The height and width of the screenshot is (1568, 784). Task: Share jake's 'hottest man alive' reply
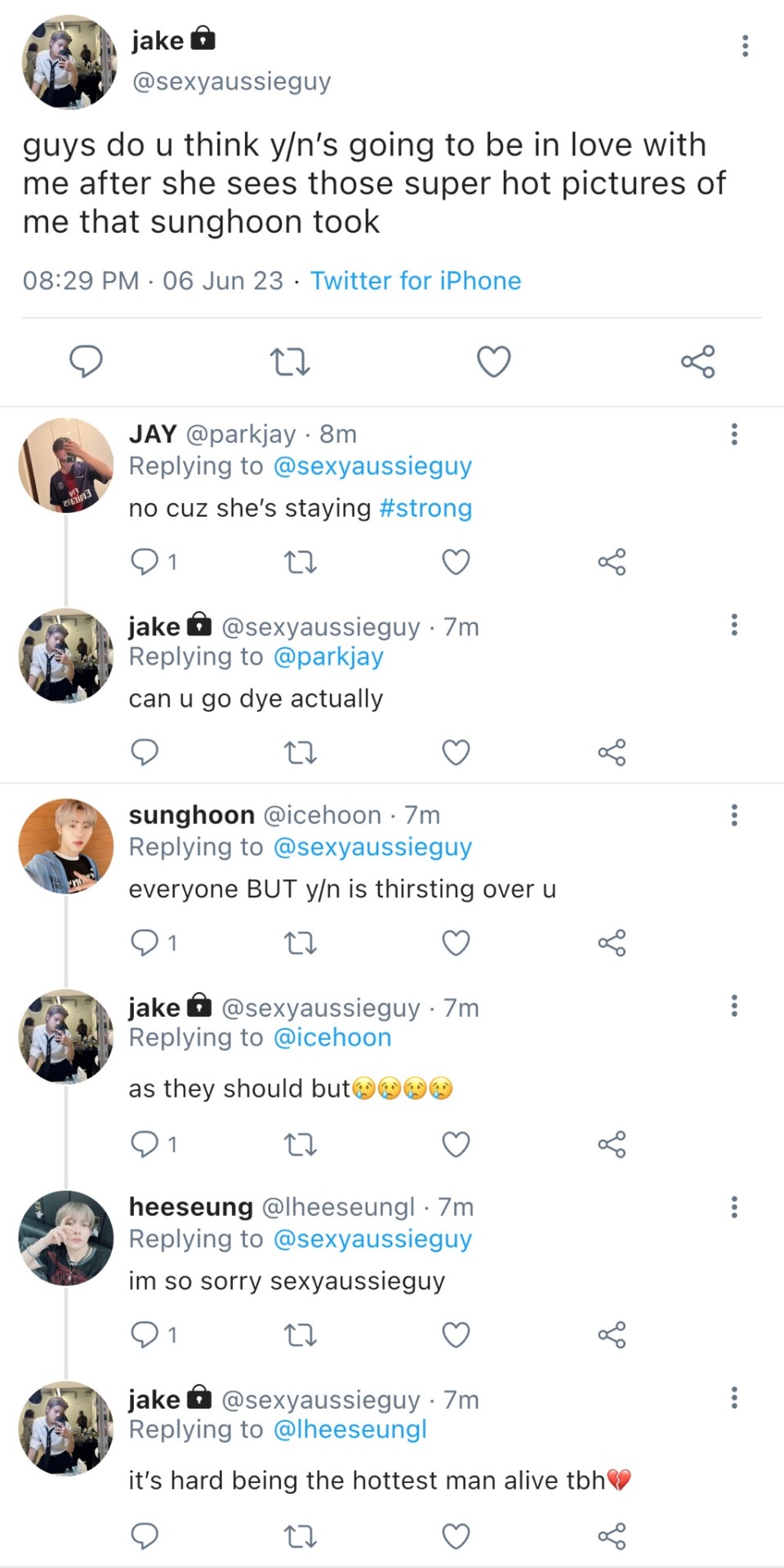click(x=612, y=1536)
